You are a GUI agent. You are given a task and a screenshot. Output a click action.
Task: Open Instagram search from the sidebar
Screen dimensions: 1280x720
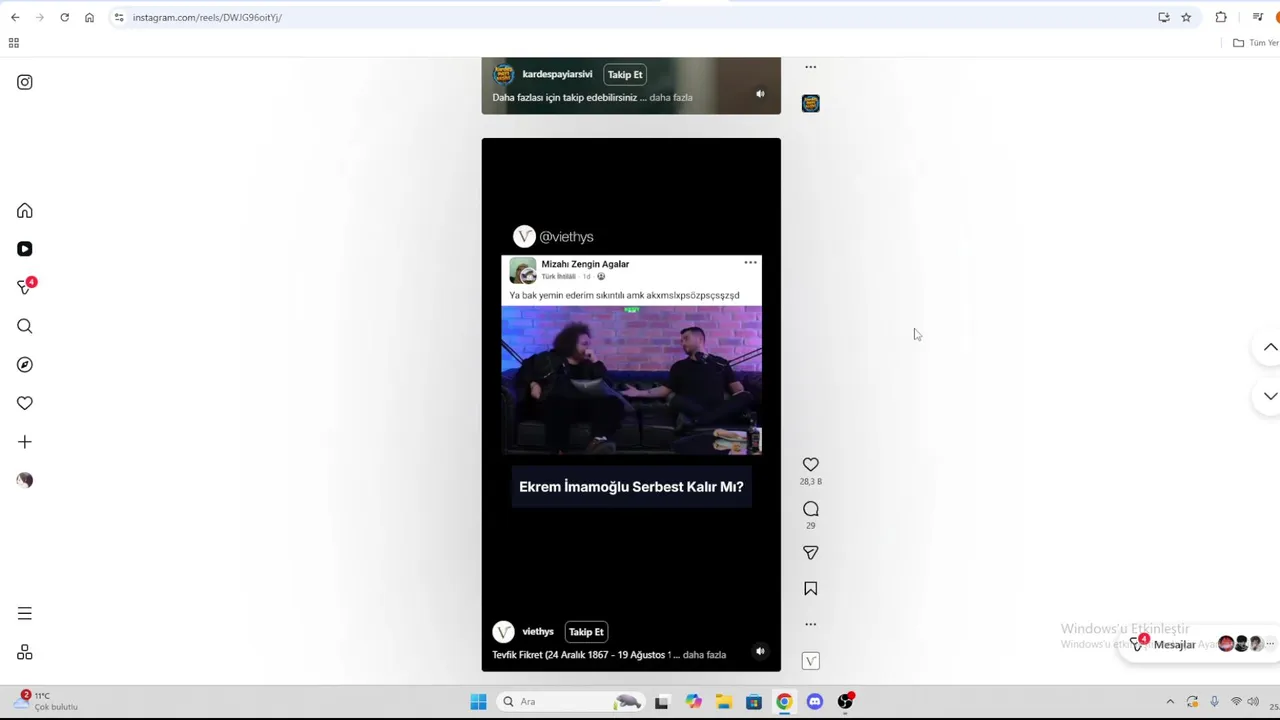pyautogui.click(x=25, y=326)
